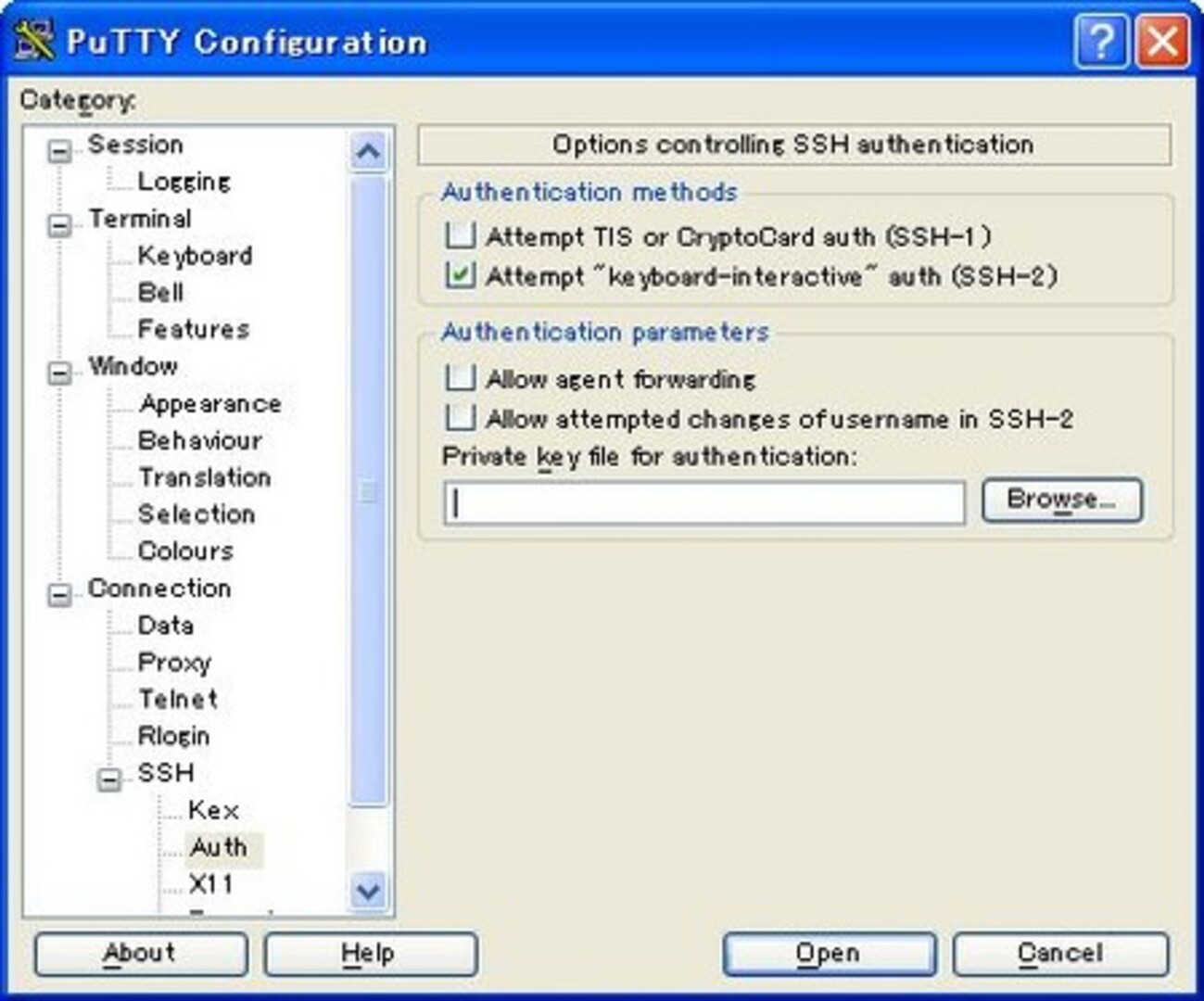The height and width of the screenshot is (1001, 1204).
Task: Browse for a private key file
Action: (x=1061, y=500)
